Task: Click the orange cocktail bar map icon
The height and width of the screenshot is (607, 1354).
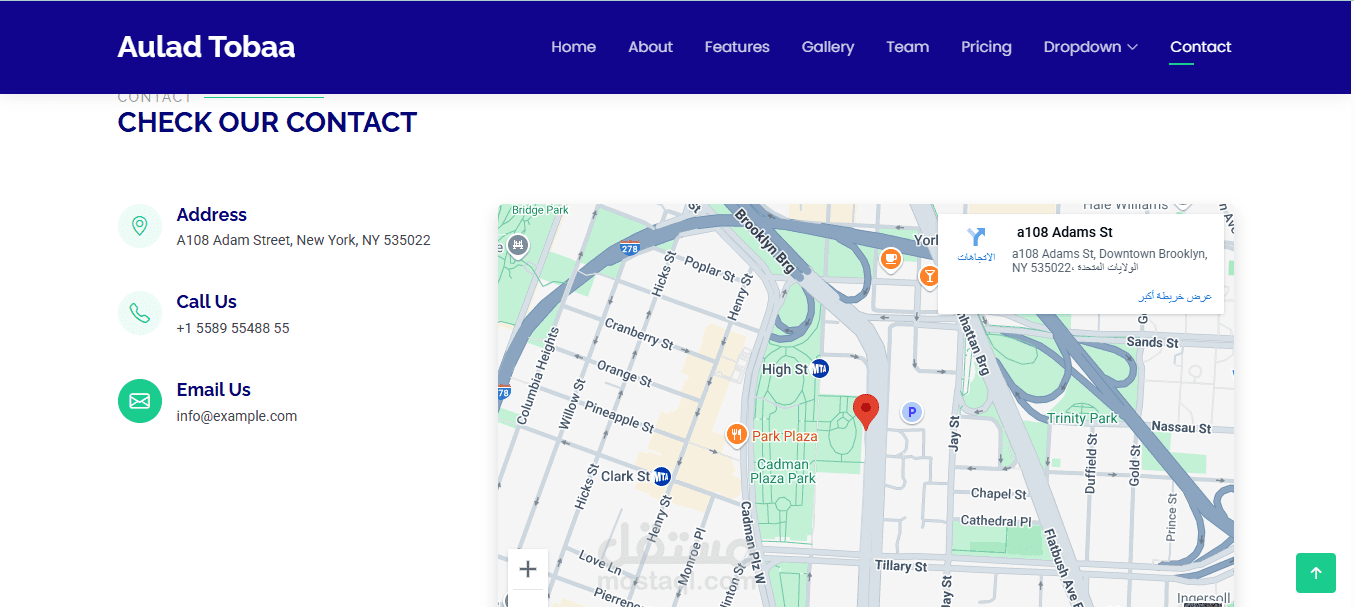Action: [x=929, y=275]
